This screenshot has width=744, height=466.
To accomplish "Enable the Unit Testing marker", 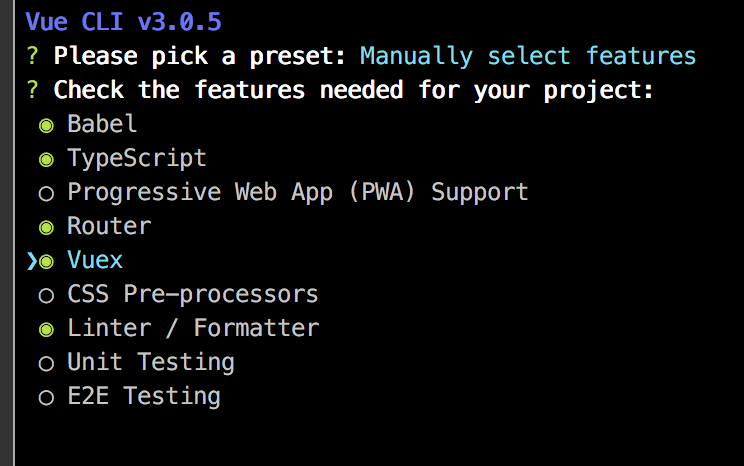I will [45, 363].
